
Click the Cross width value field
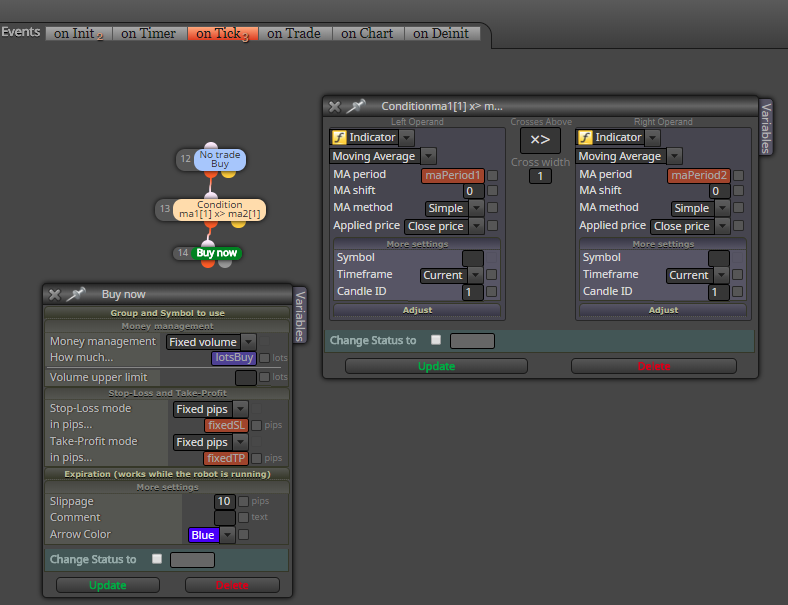click(x=540, y=176)
